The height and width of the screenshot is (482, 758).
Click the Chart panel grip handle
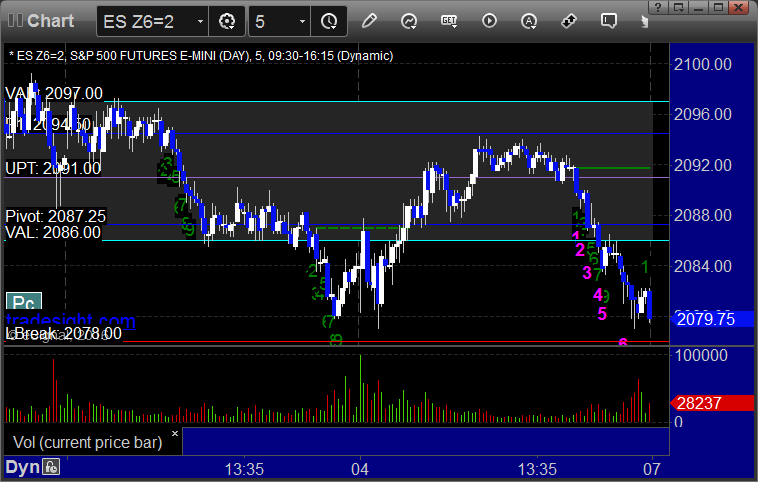point(15,20)
